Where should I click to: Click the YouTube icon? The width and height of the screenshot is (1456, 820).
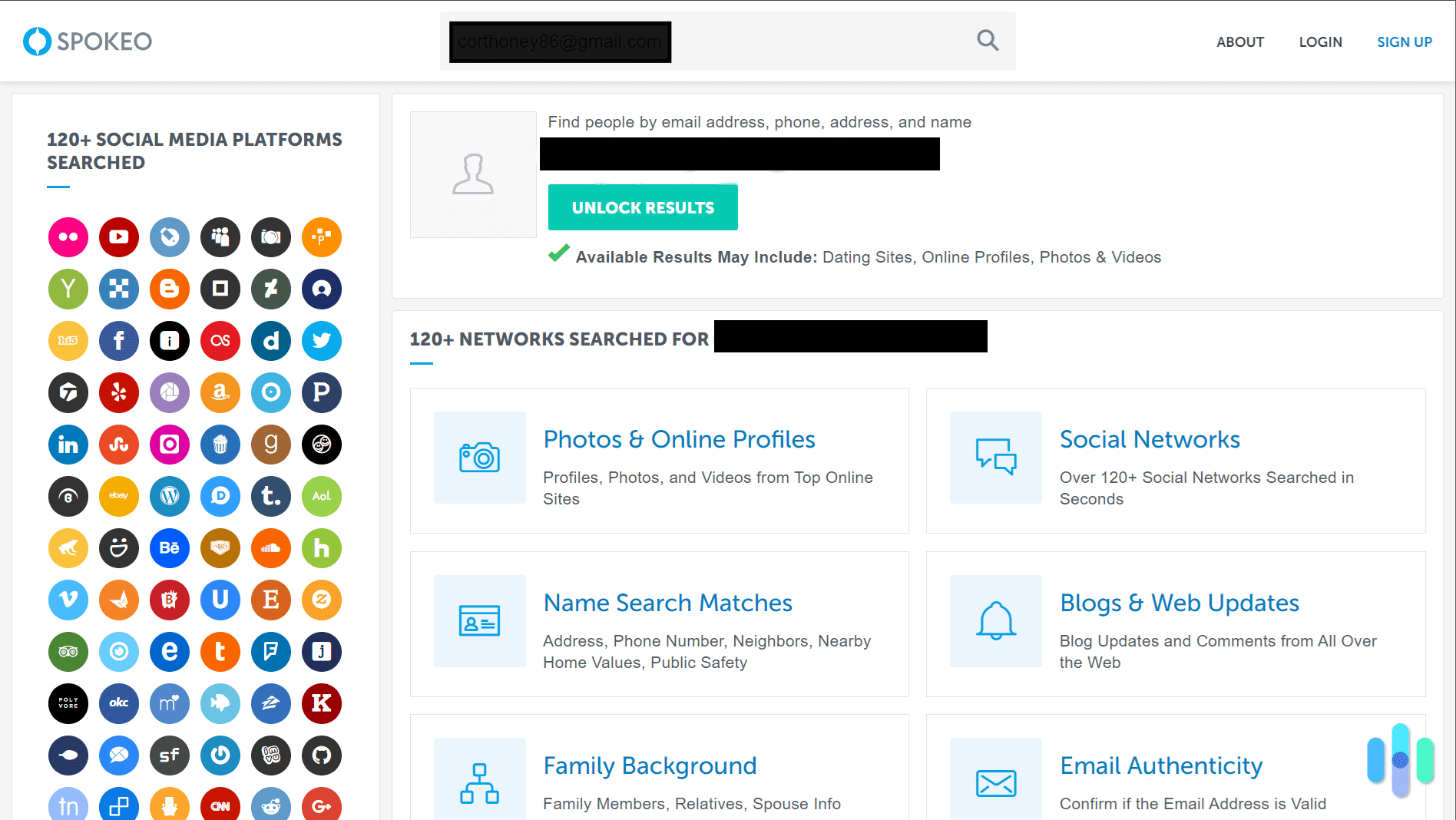119,237
